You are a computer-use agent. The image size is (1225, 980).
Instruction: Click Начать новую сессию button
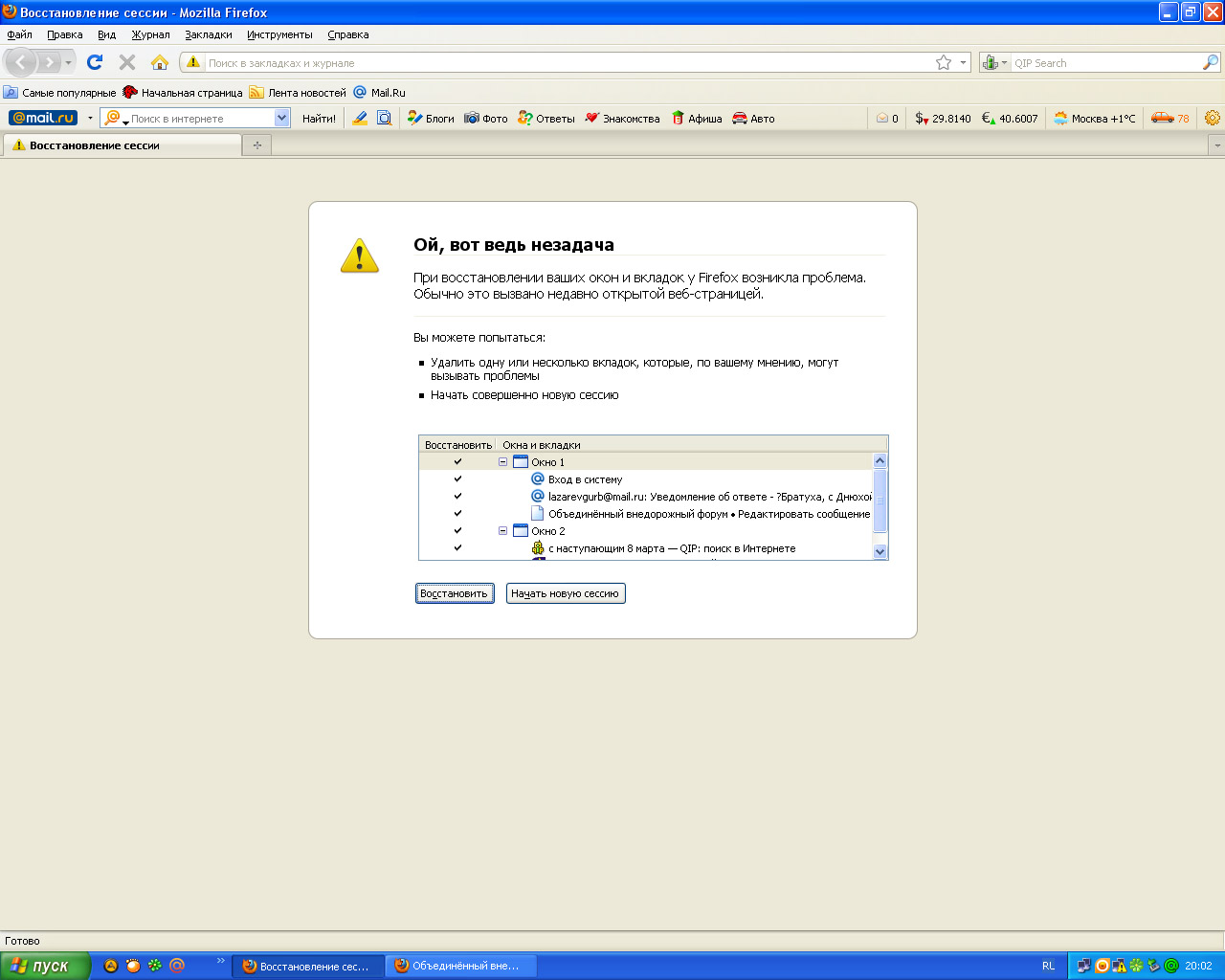pyautogui.click(x=565, y=593)
